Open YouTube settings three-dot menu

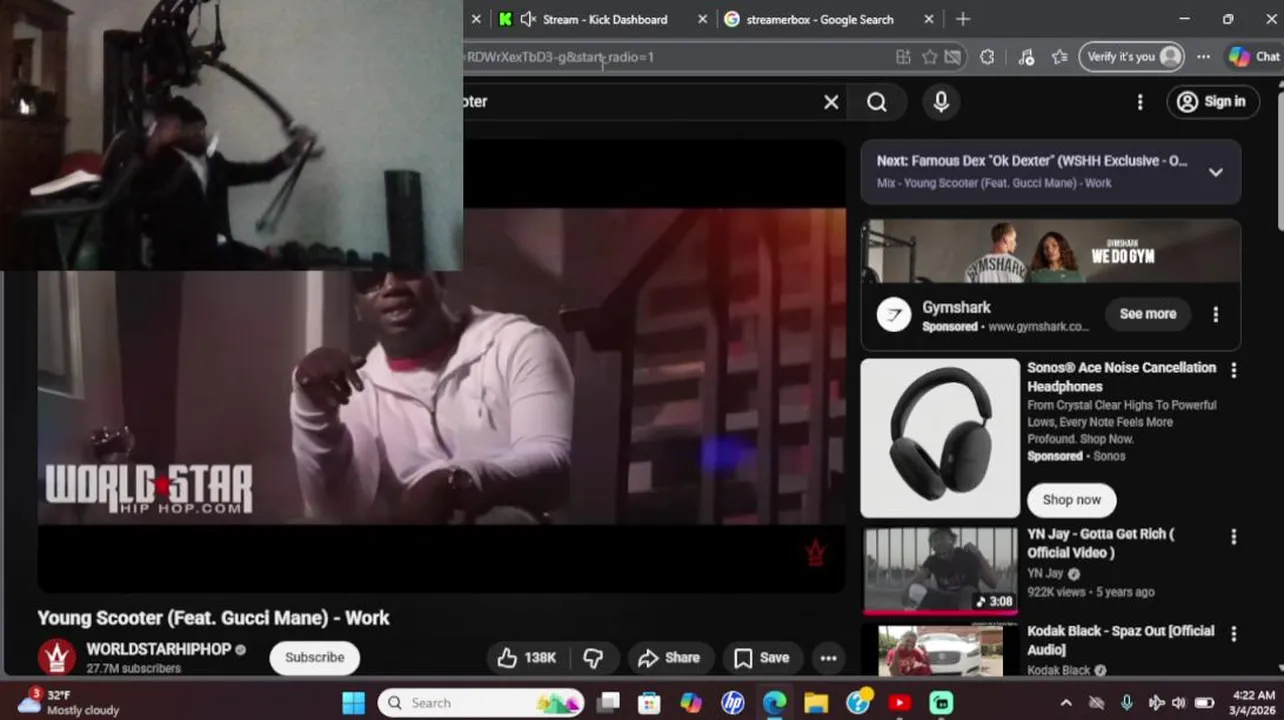pyautogui.click(x=1140, y=102)
